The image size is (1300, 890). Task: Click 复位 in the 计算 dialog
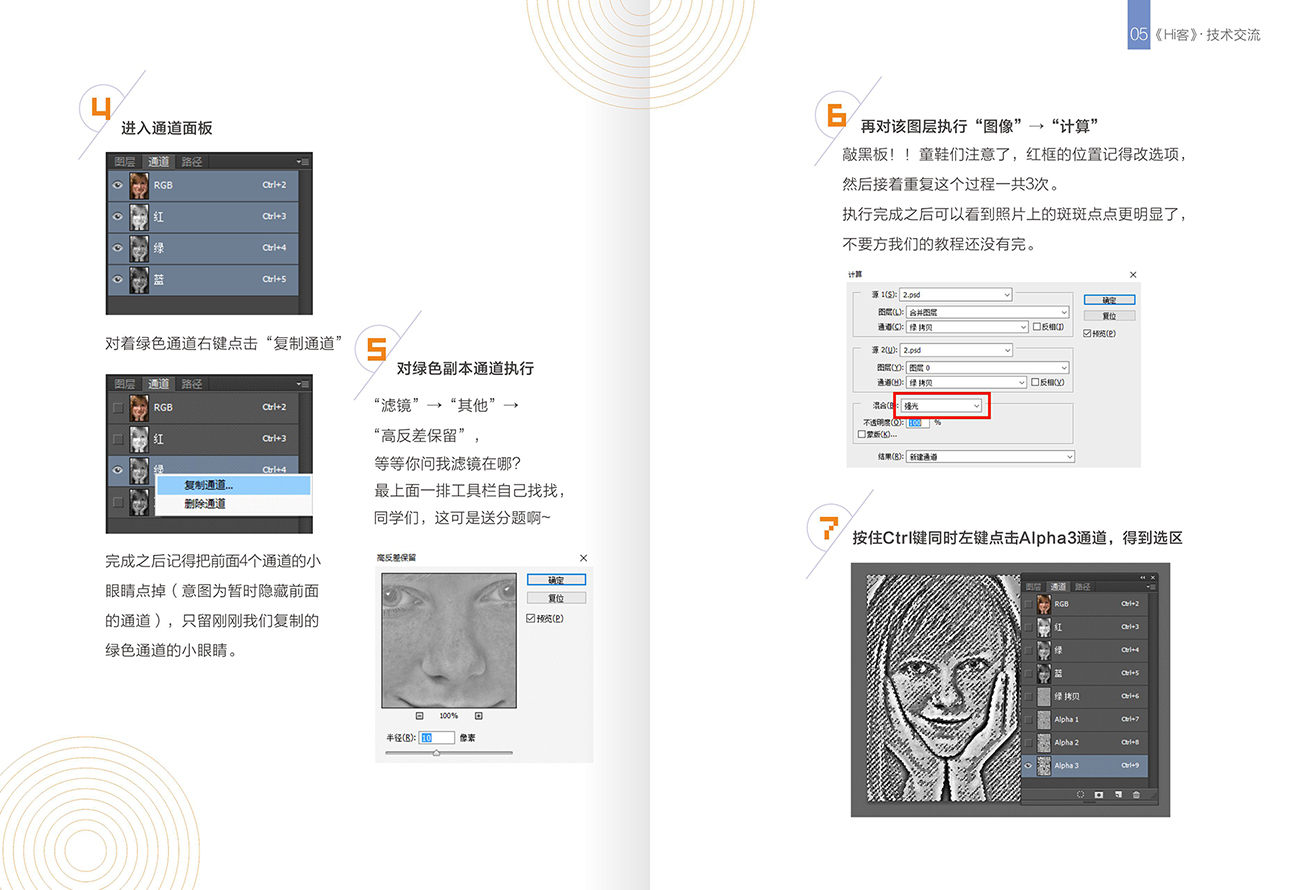pyautogui.click(x=1110, y=316)
